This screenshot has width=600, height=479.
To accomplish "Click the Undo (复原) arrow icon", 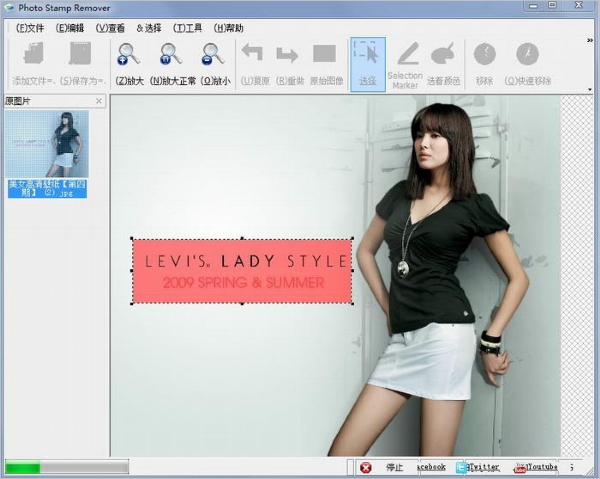I will tap(253, 53).
